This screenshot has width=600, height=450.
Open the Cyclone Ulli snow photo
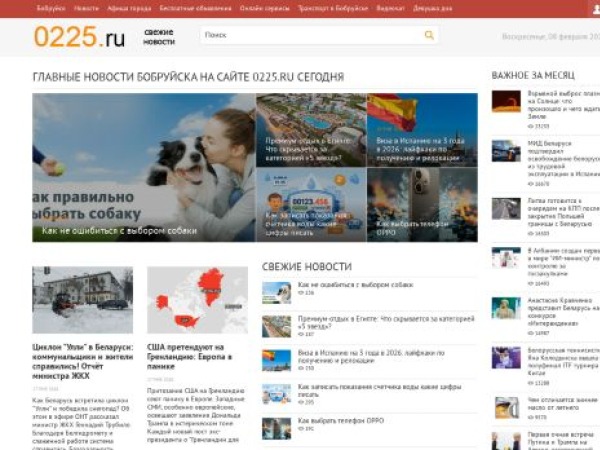coord(82,299)
